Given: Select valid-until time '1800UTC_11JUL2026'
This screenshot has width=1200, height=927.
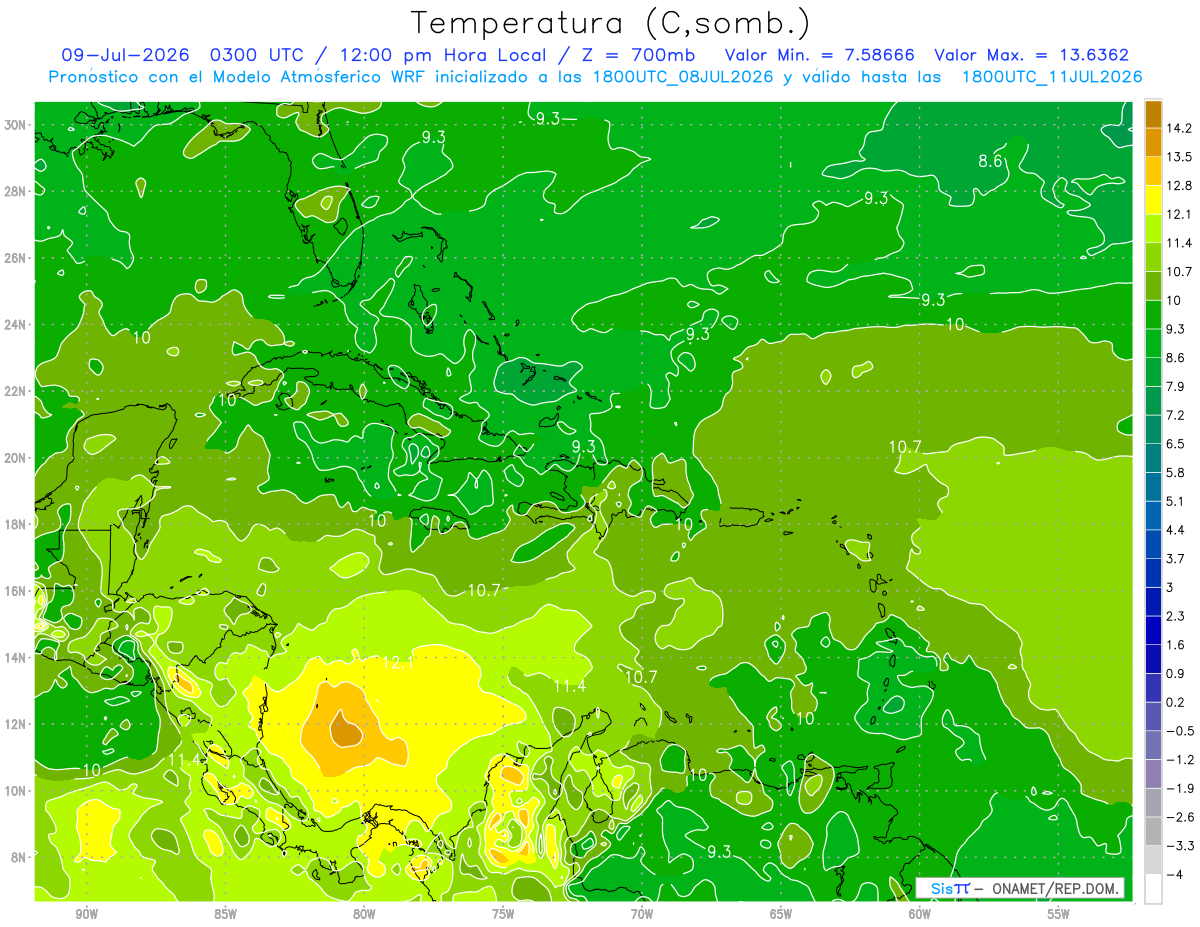Looking at the screenshot, I should tap(1052, 77).
